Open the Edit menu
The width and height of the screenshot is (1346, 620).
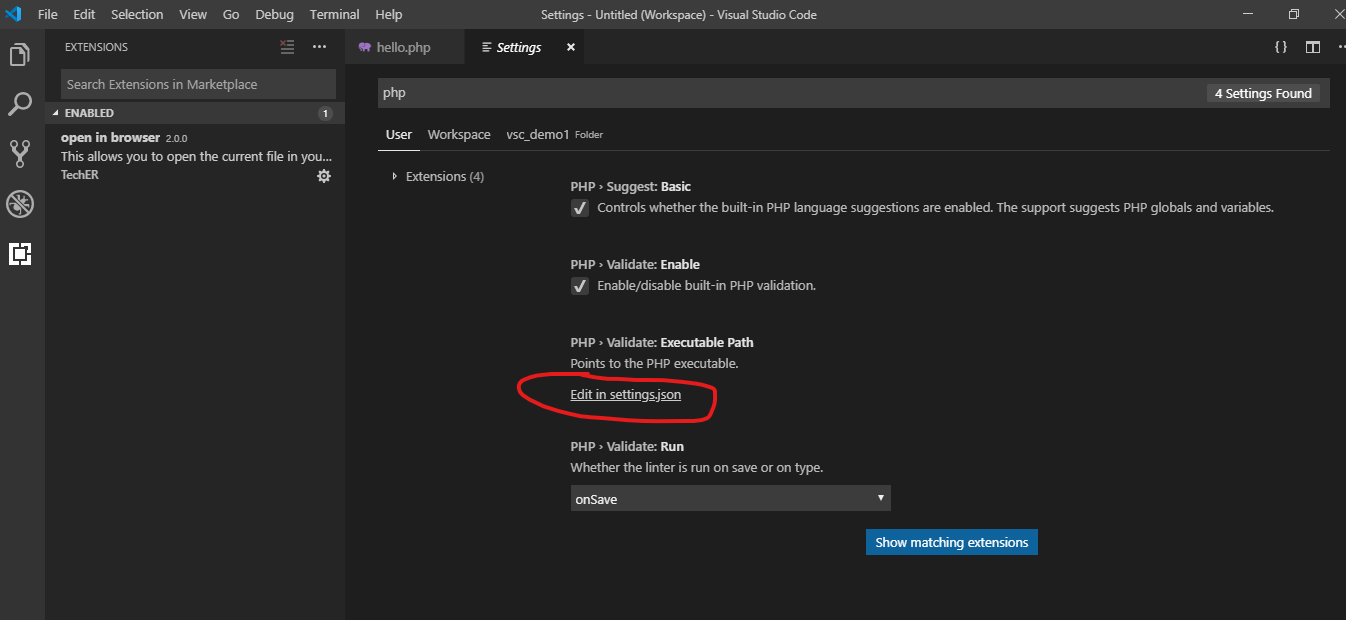84,14
